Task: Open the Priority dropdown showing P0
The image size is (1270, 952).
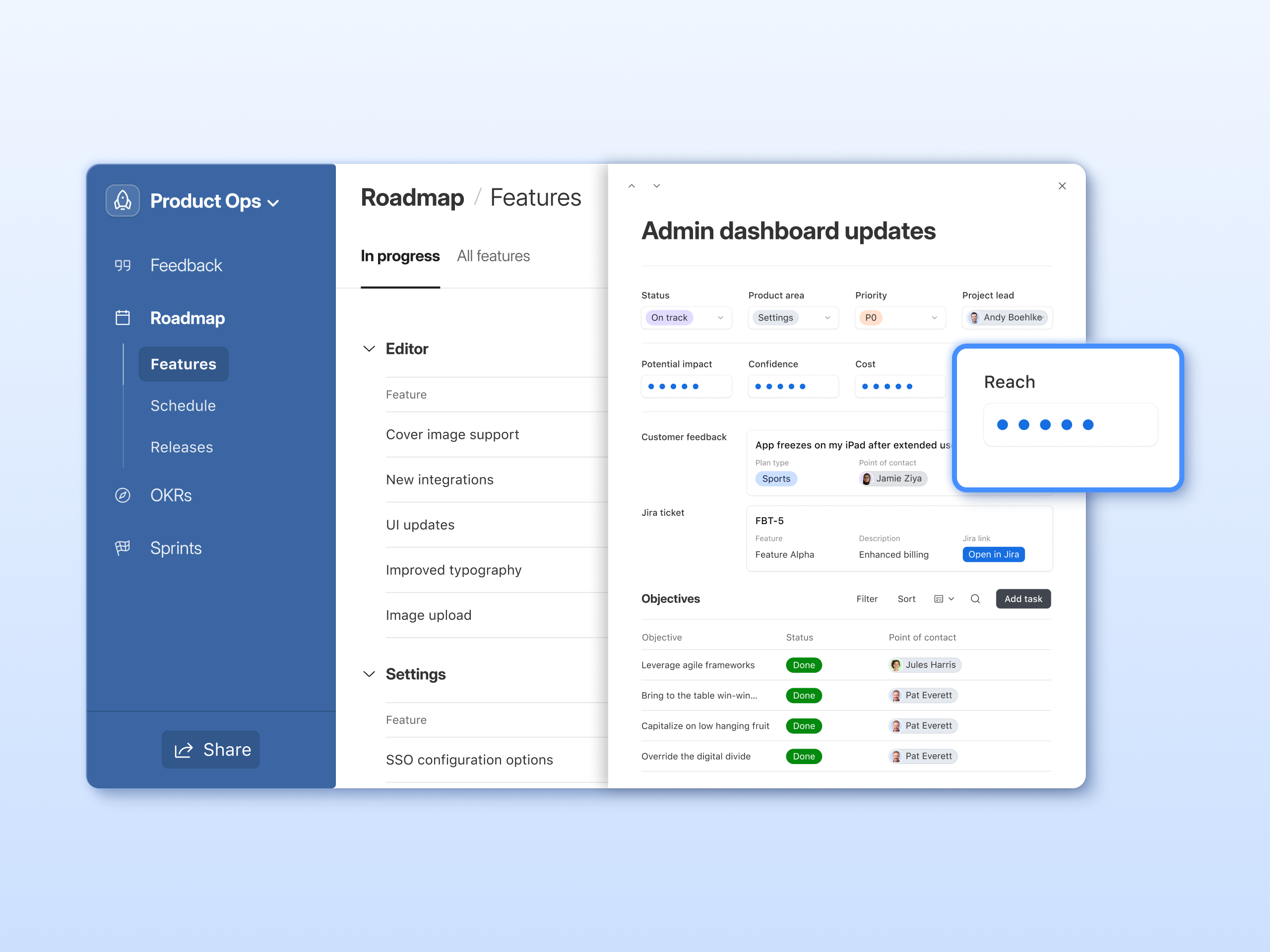Action: tap(900, 317)
